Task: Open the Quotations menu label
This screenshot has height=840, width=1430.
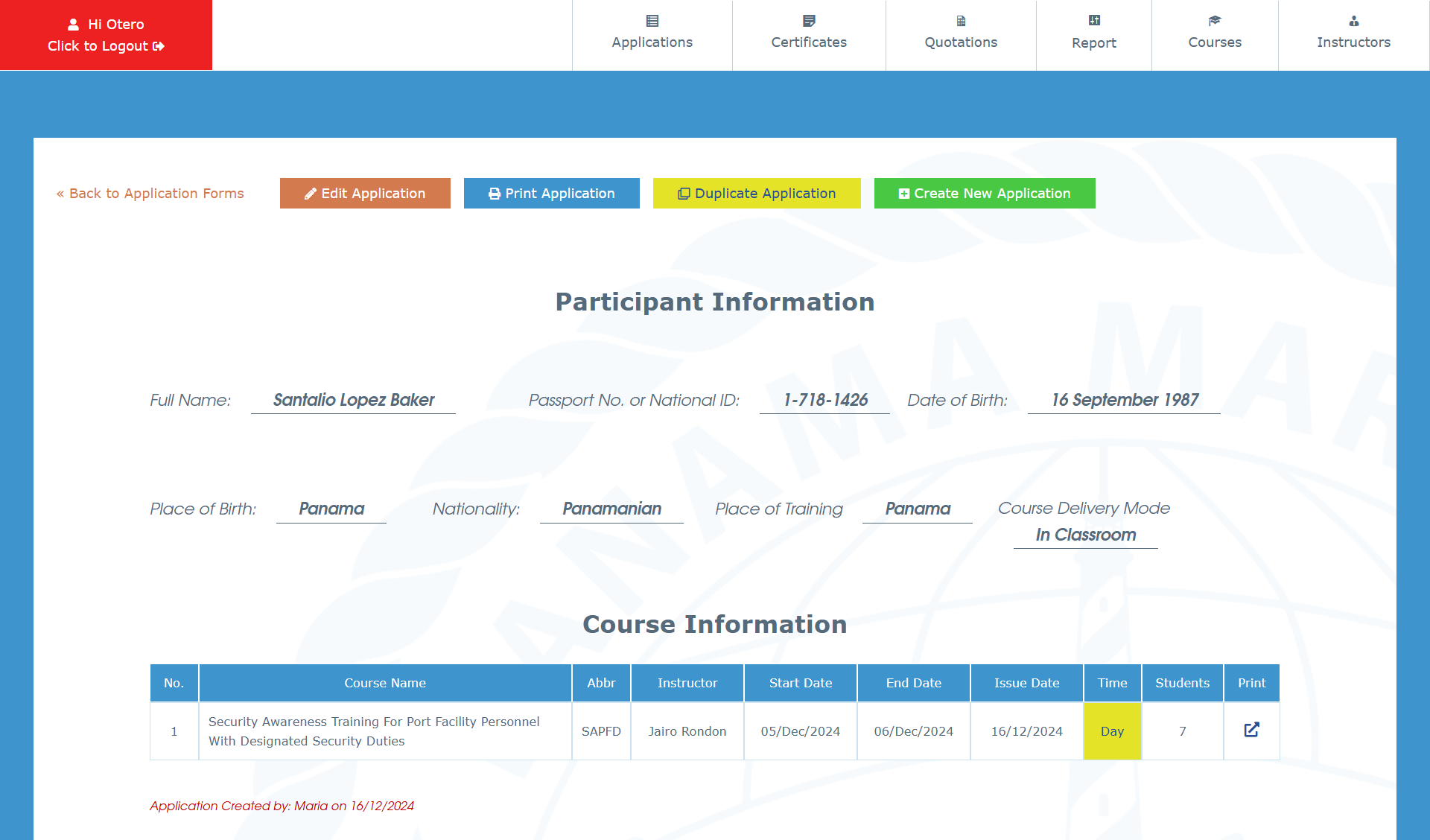Action: (x=961, y=42)
